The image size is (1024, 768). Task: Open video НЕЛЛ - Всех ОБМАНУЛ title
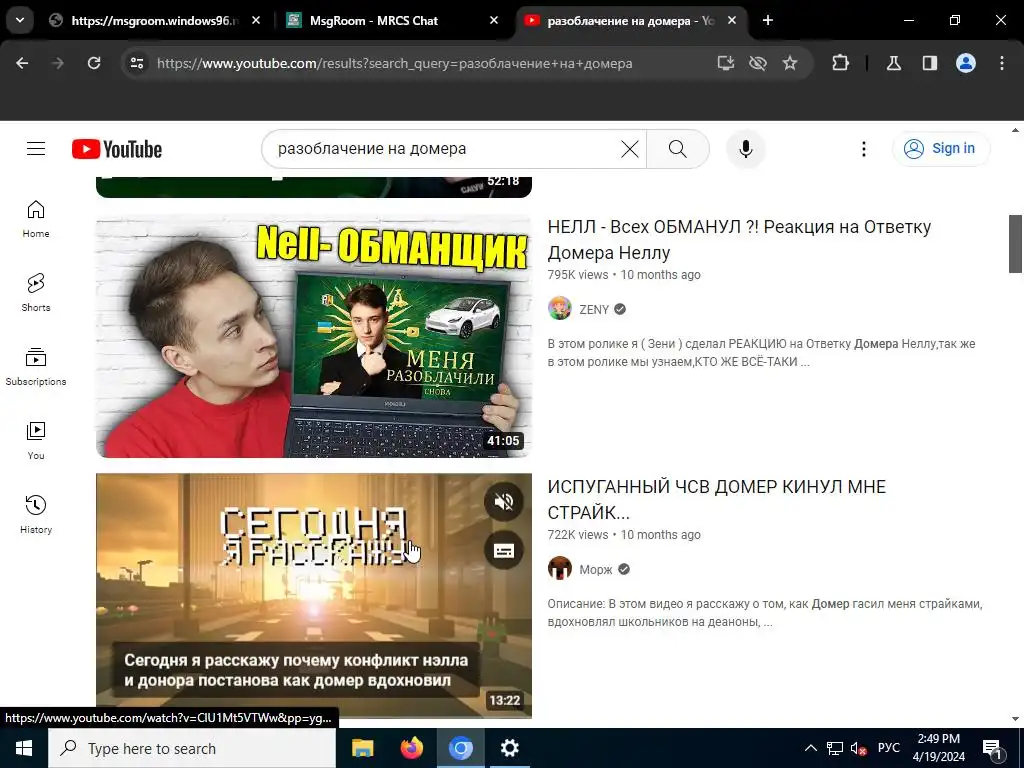coord(739,240)
